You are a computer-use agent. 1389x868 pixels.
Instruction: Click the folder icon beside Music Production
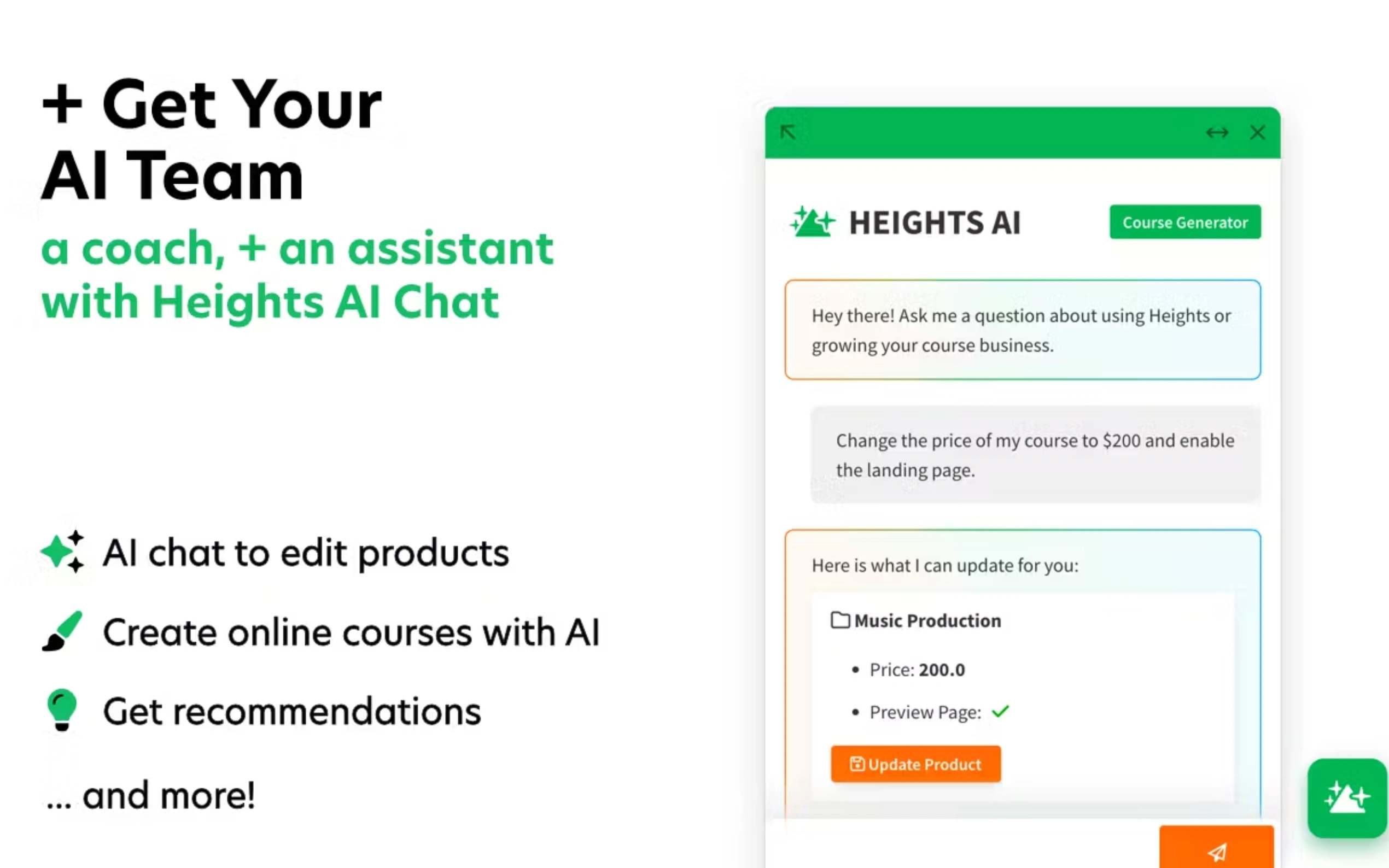[x=840, y=620]
